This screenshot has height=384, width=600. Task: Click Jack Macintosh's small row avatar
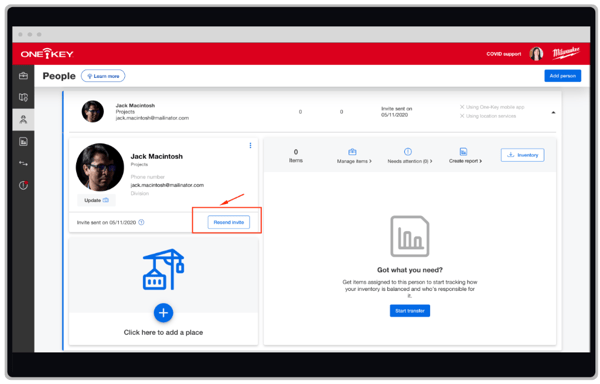pos(93,111)
